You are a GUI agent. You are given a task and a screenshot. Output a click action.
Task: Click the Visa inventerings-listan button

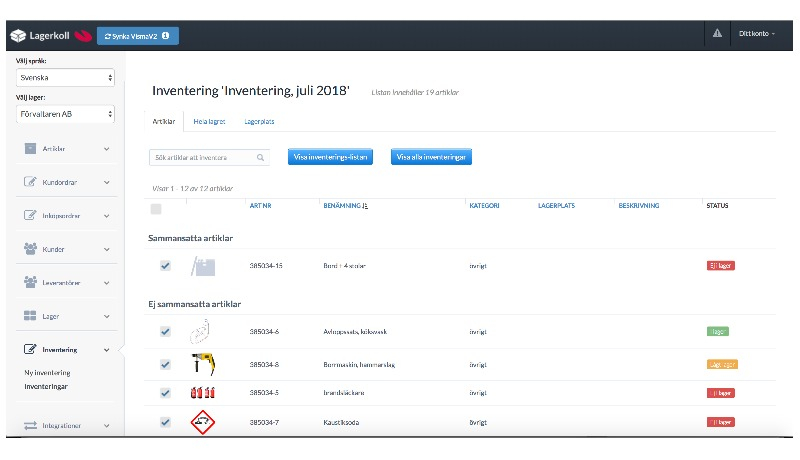pyautogui.click(x=330, y=157)
